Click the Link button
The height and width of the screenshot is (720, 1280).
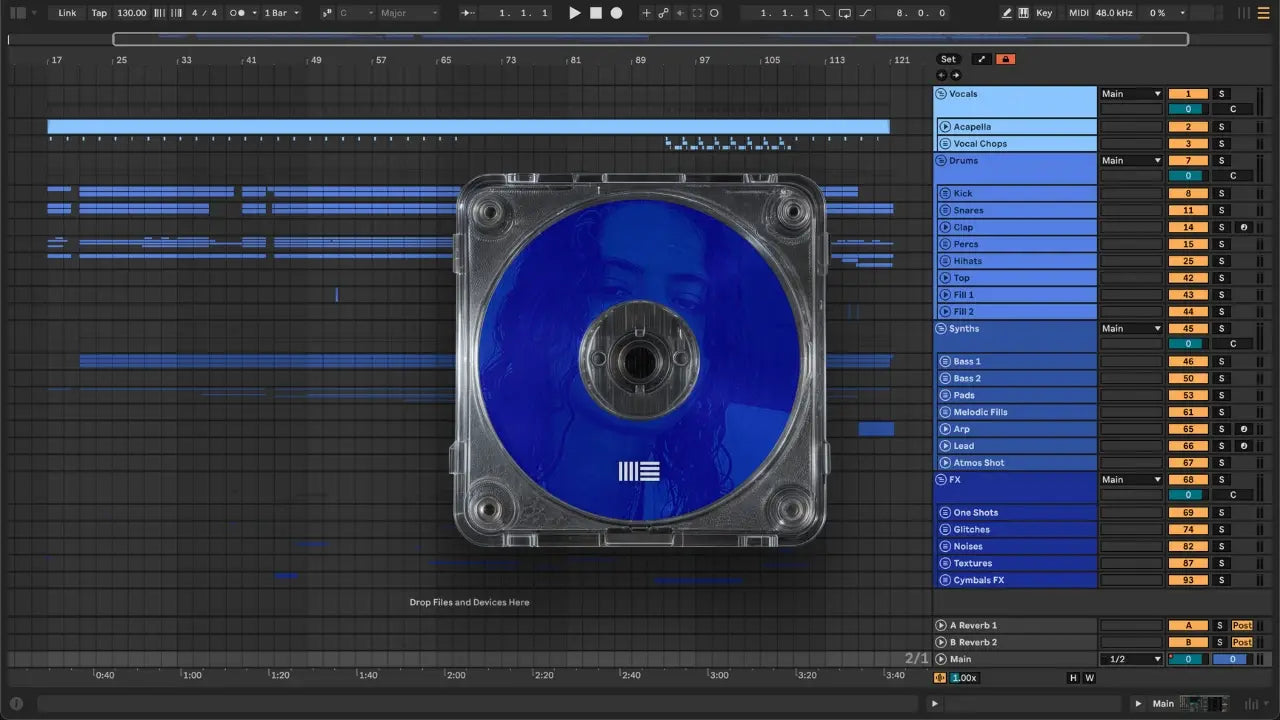tap(67, 13)
